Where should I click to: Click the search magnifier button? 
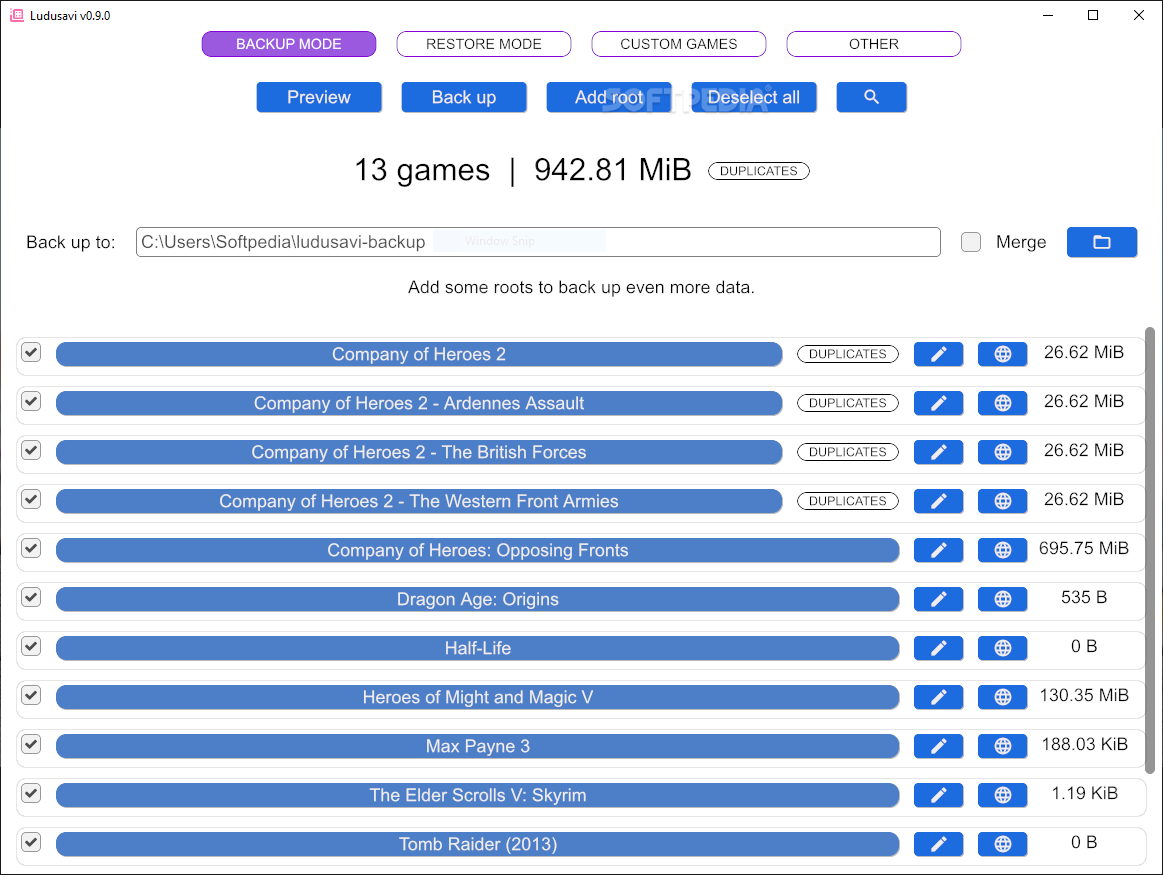(871, 97)
